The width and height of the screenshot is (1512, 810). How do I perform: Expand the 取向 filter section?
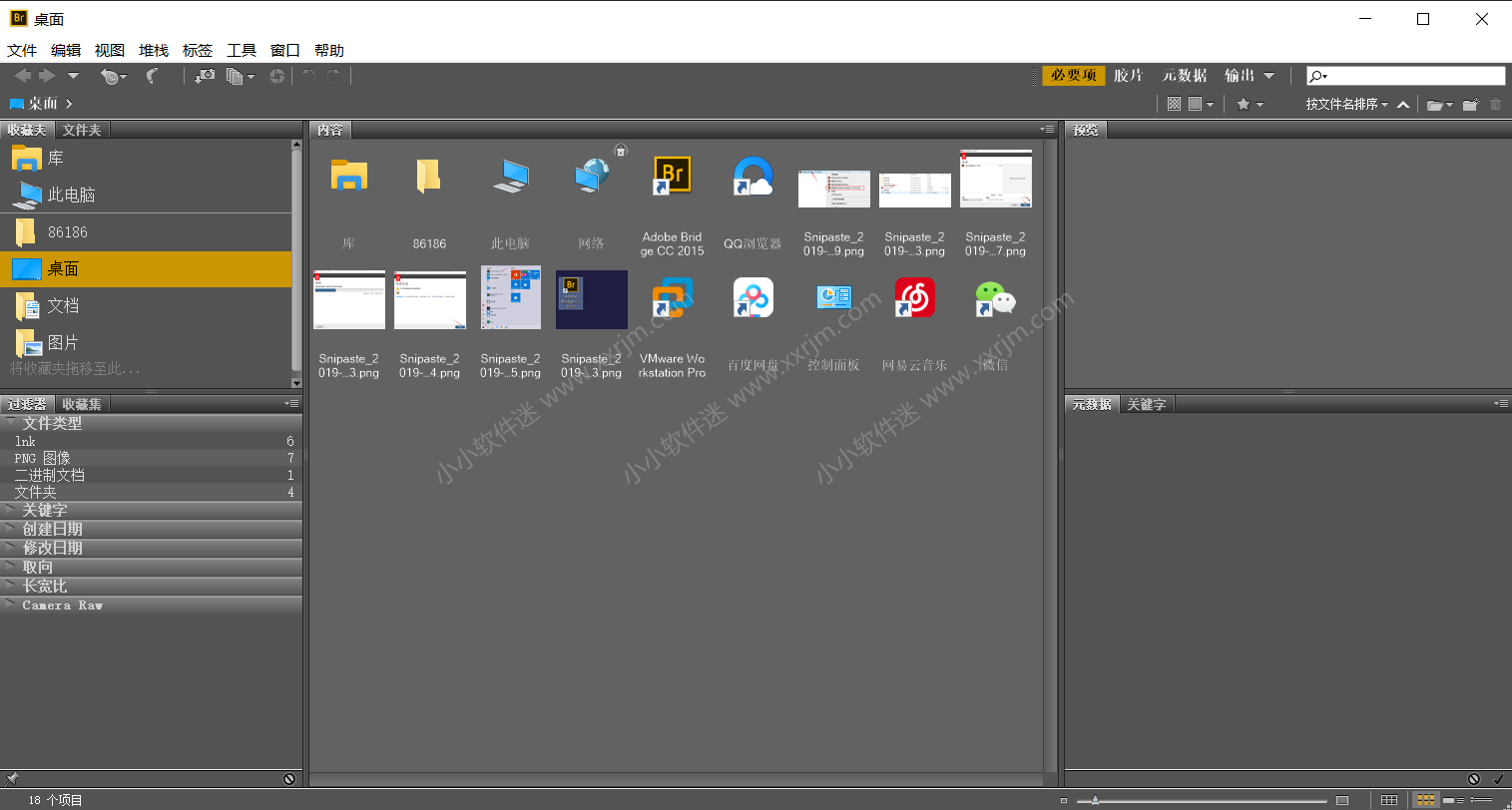(152, 567)
